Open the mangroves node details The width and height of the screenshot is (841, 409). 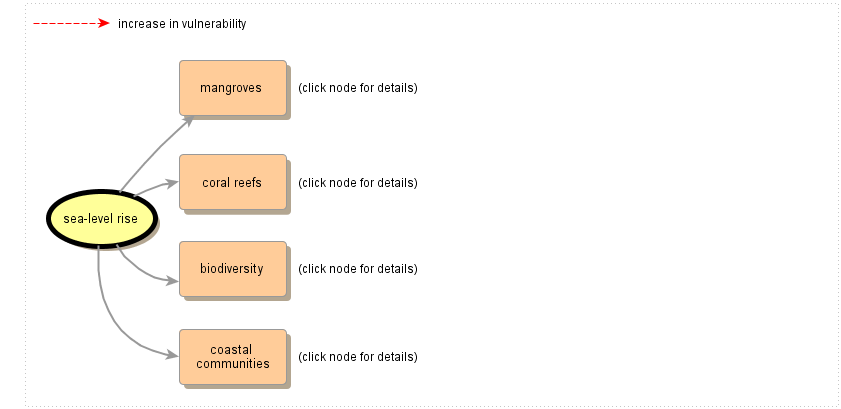pos(232,88)
